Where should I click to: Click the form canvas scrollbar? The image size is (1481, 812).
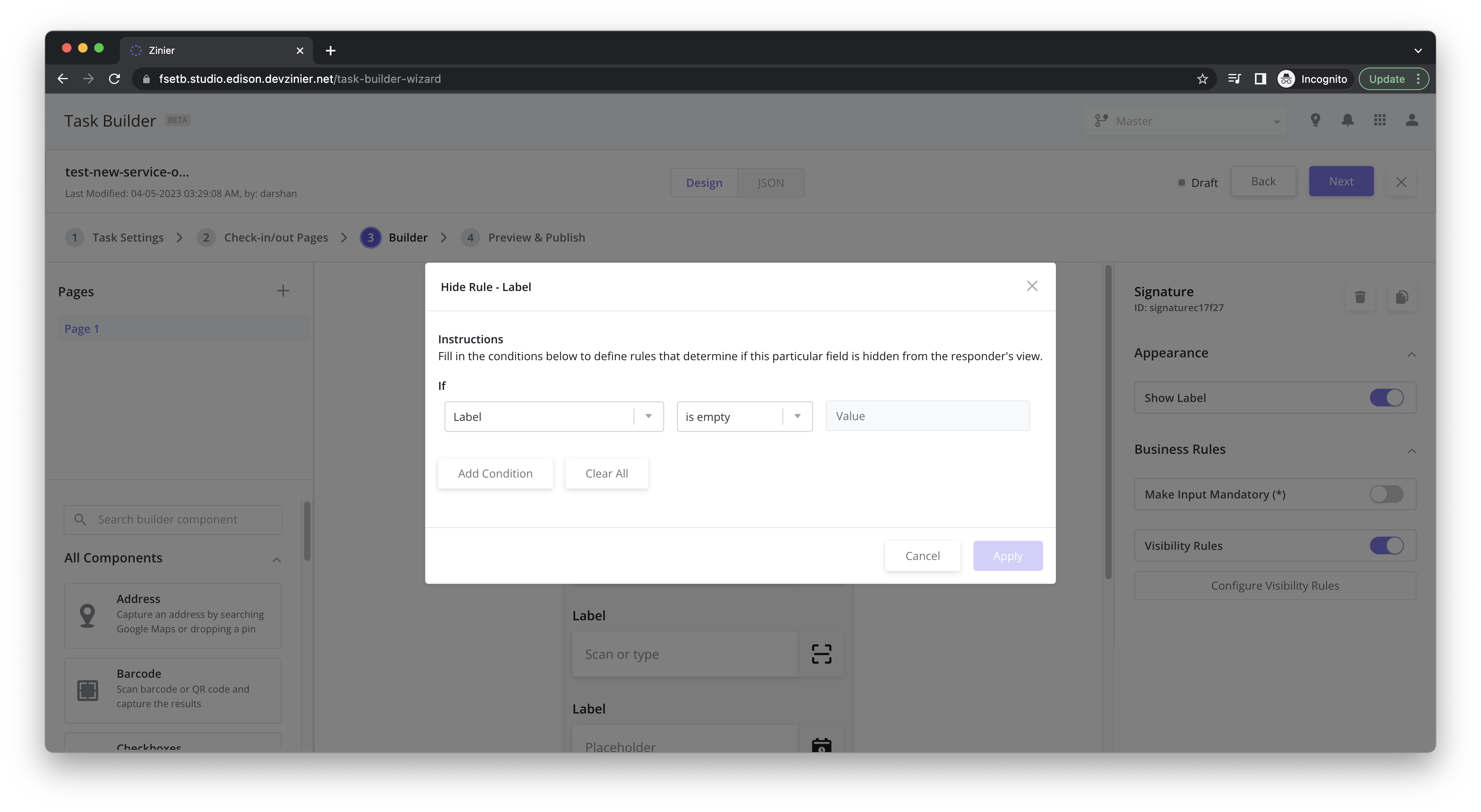1108,422
